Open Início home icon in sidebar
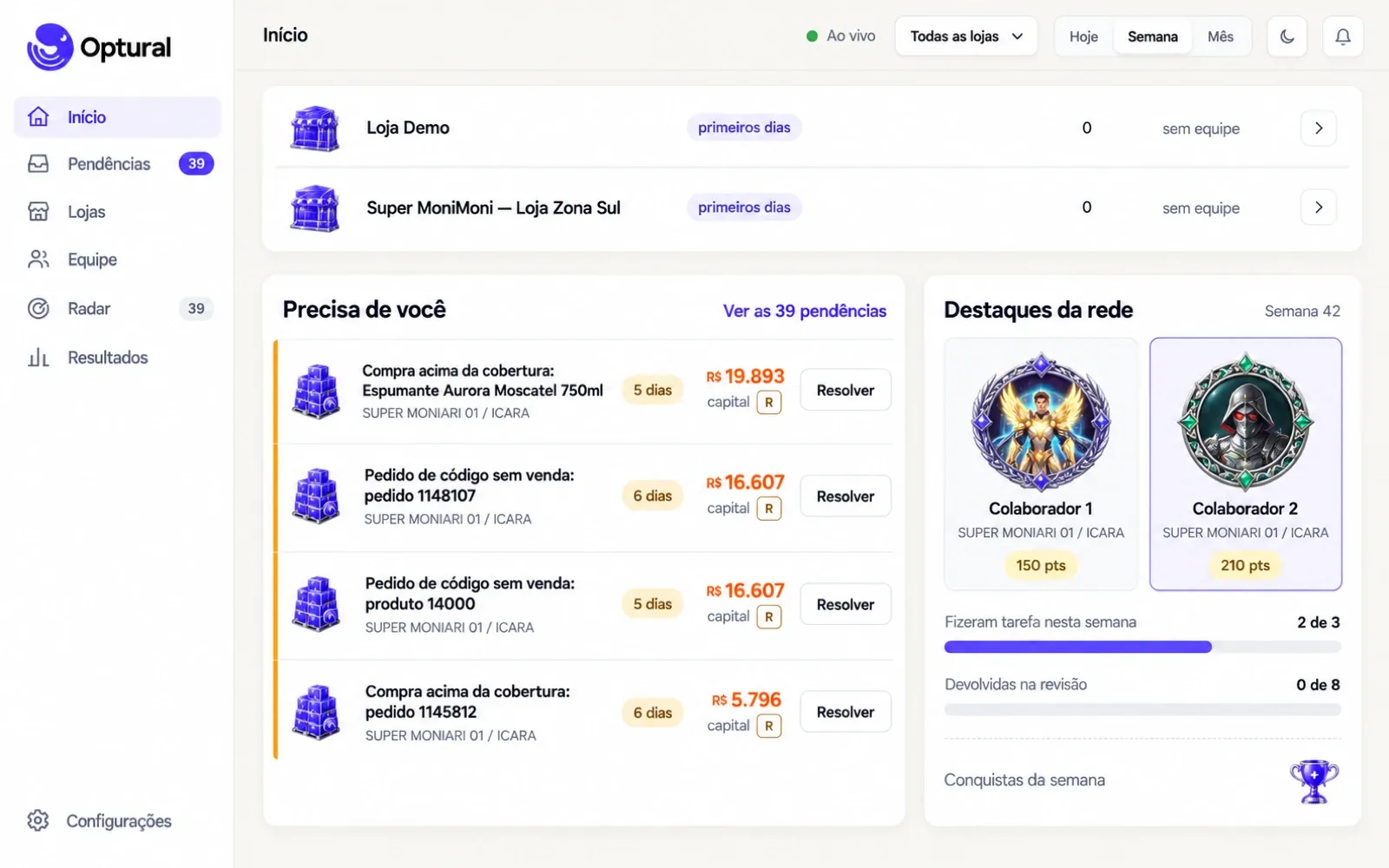This screenshot has height=868, width=1389. click(38, 116)
